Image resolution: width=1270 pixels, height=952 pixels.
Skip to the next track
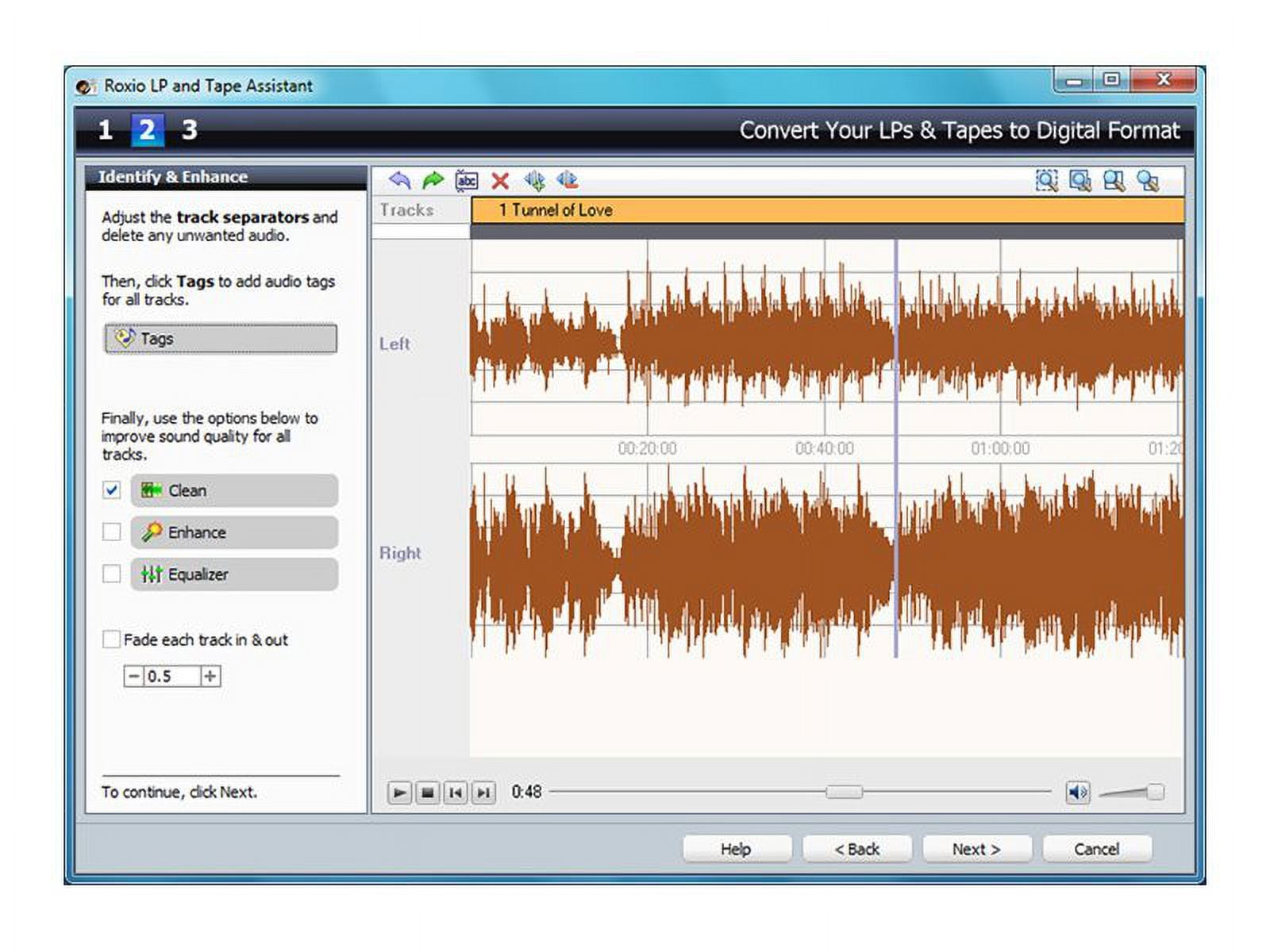tap(484, 793)
